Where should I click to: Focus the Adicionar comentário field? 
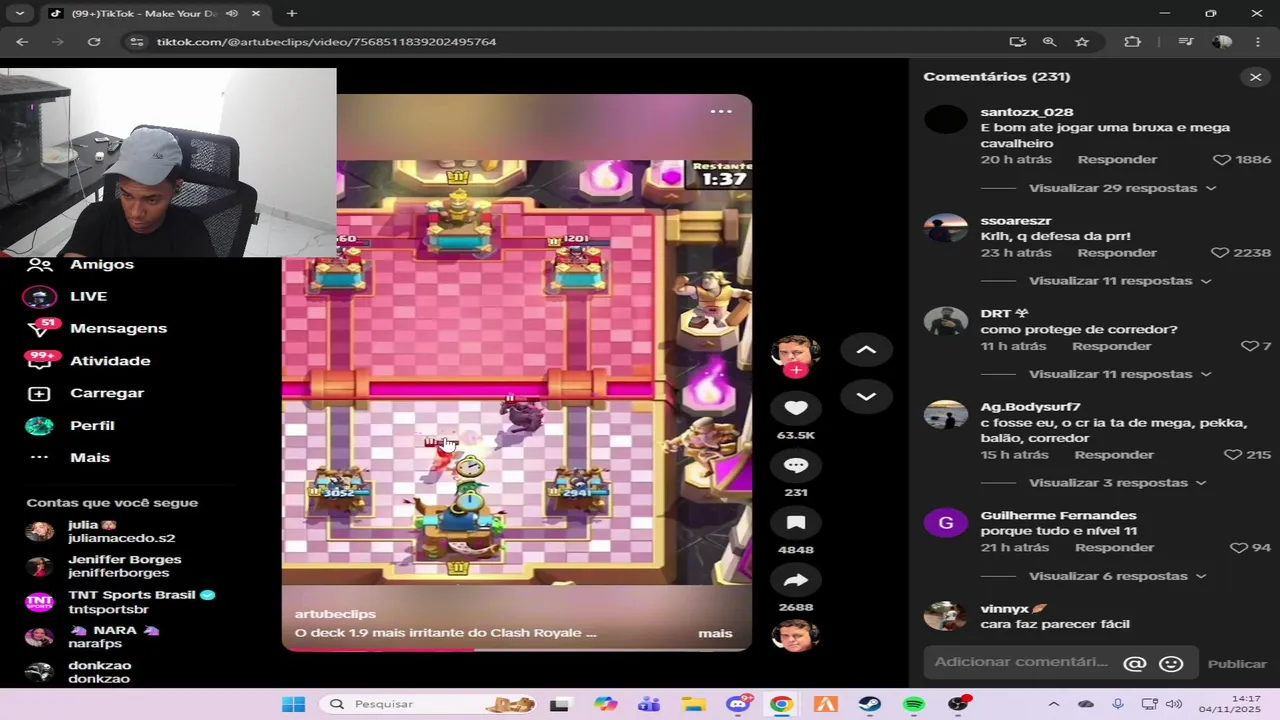coord(1021,662)
